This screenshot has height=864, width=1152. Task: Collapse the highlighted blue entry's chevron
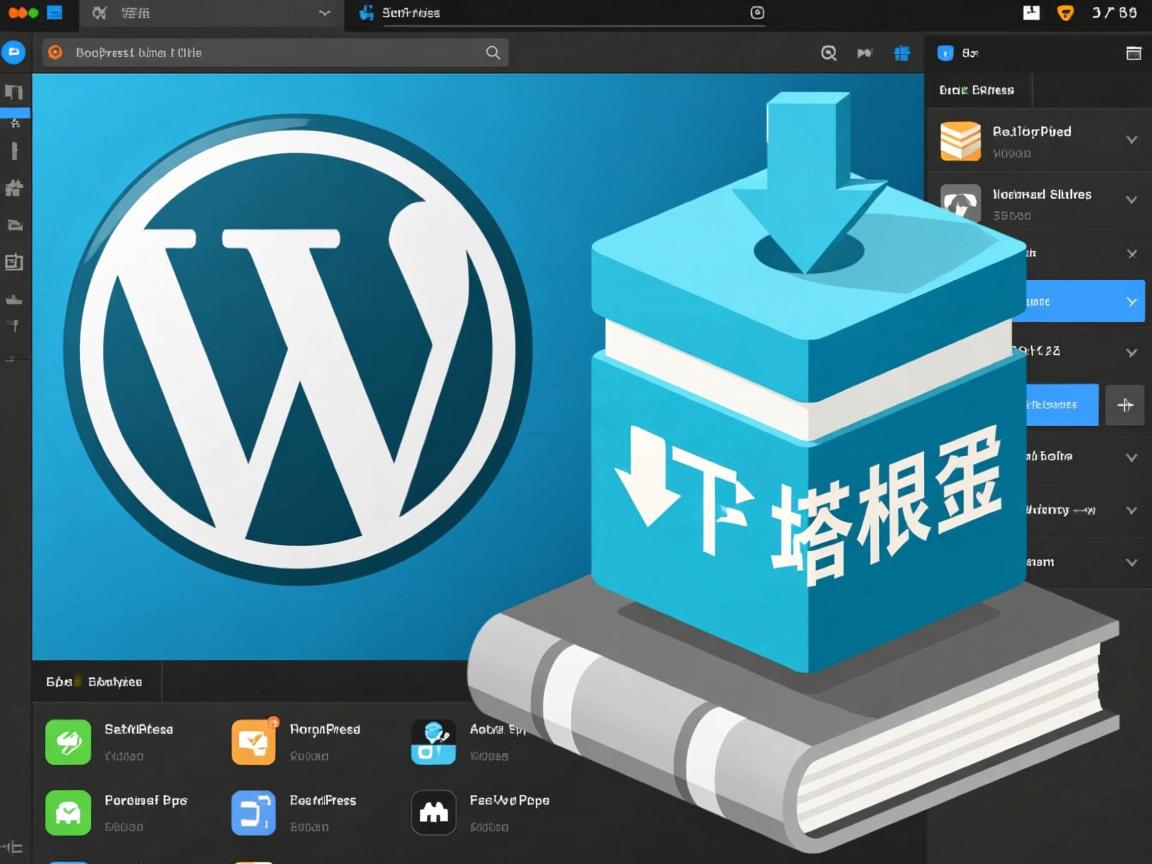click(x=1130, y=300)
